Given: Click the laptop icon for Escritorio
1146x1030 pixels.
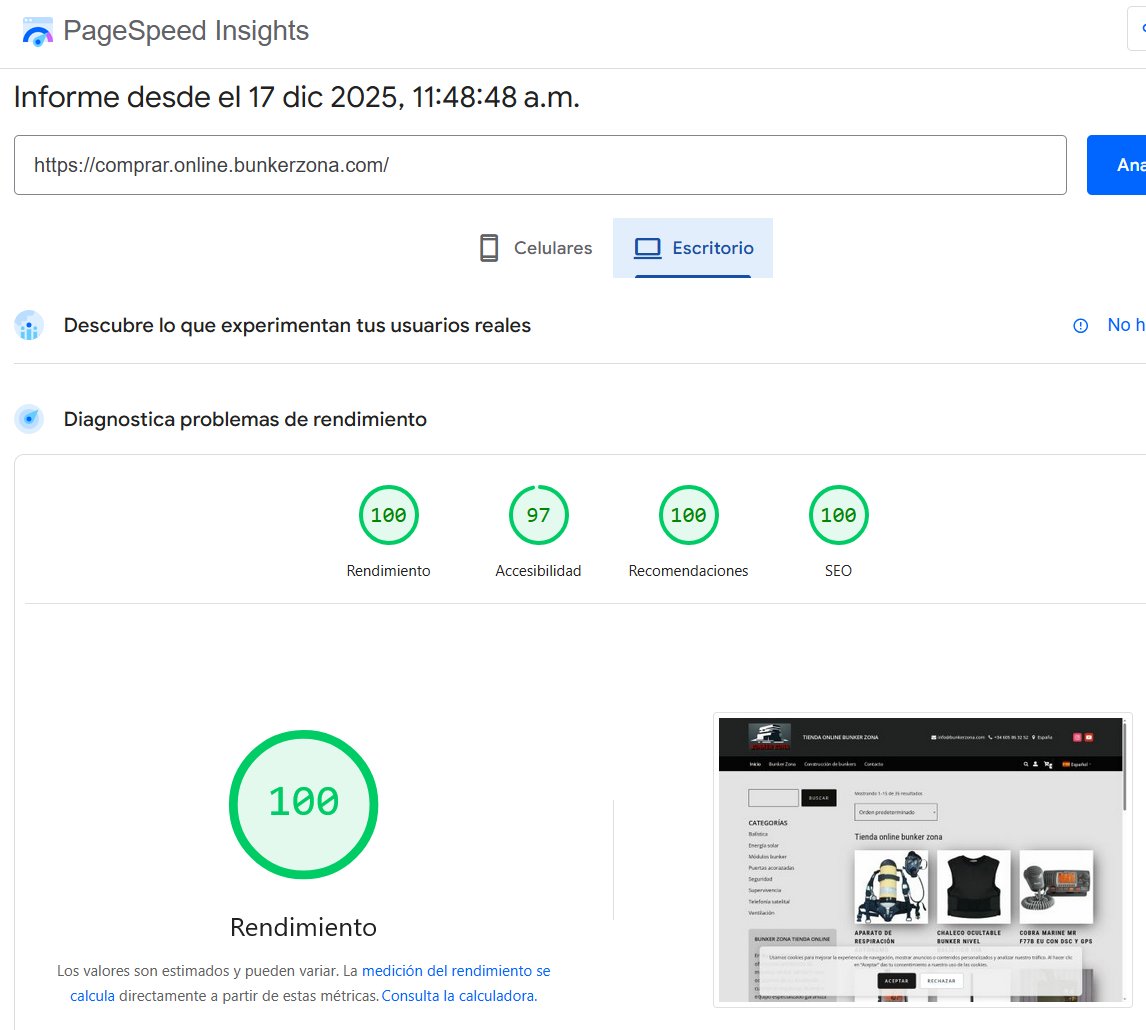Looking at the screenshot, I should (648, 248).
